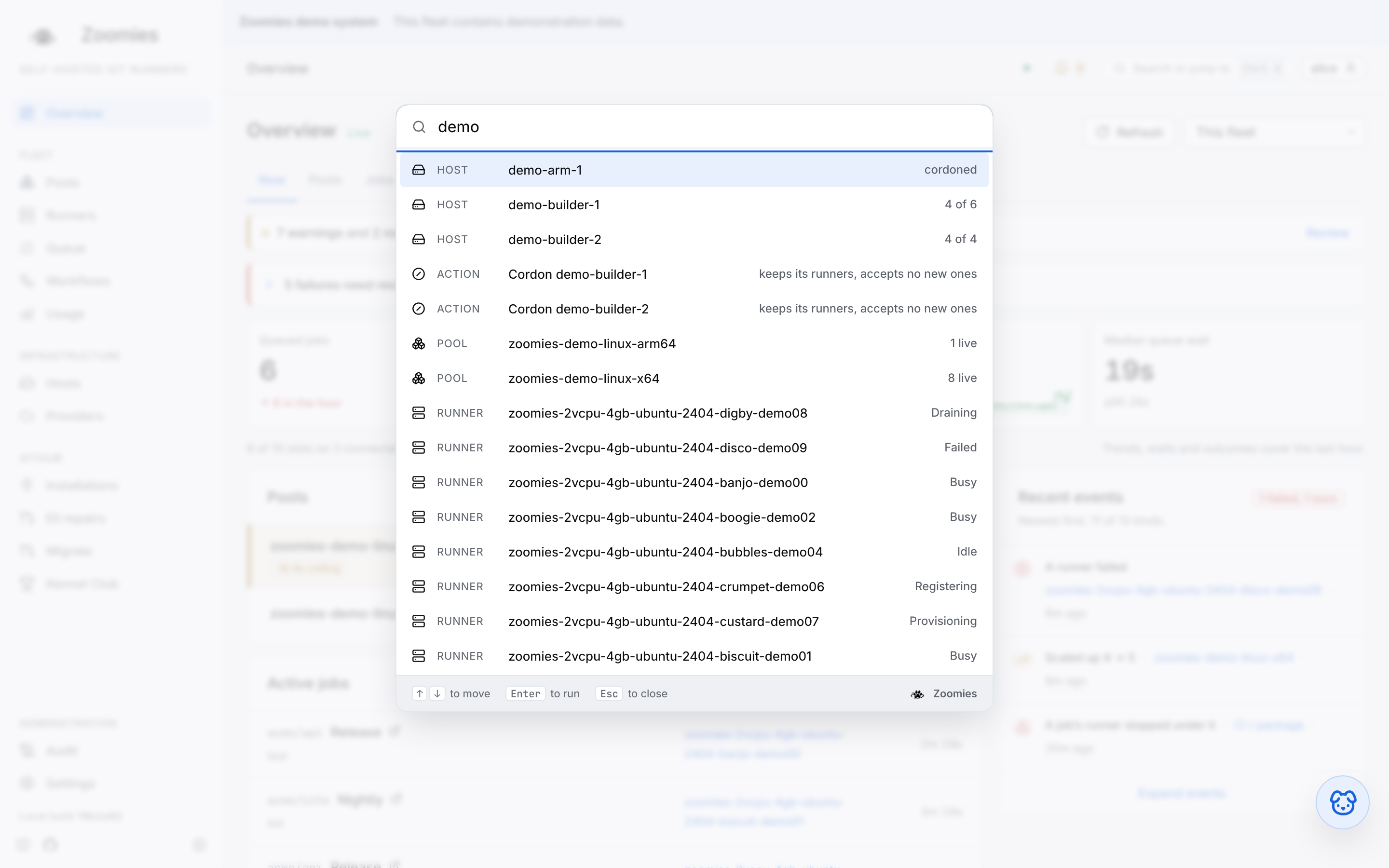Open runner digby-demo08 result
The width and height of the screenshot is (1389, 868).
[x=694, y=413]
